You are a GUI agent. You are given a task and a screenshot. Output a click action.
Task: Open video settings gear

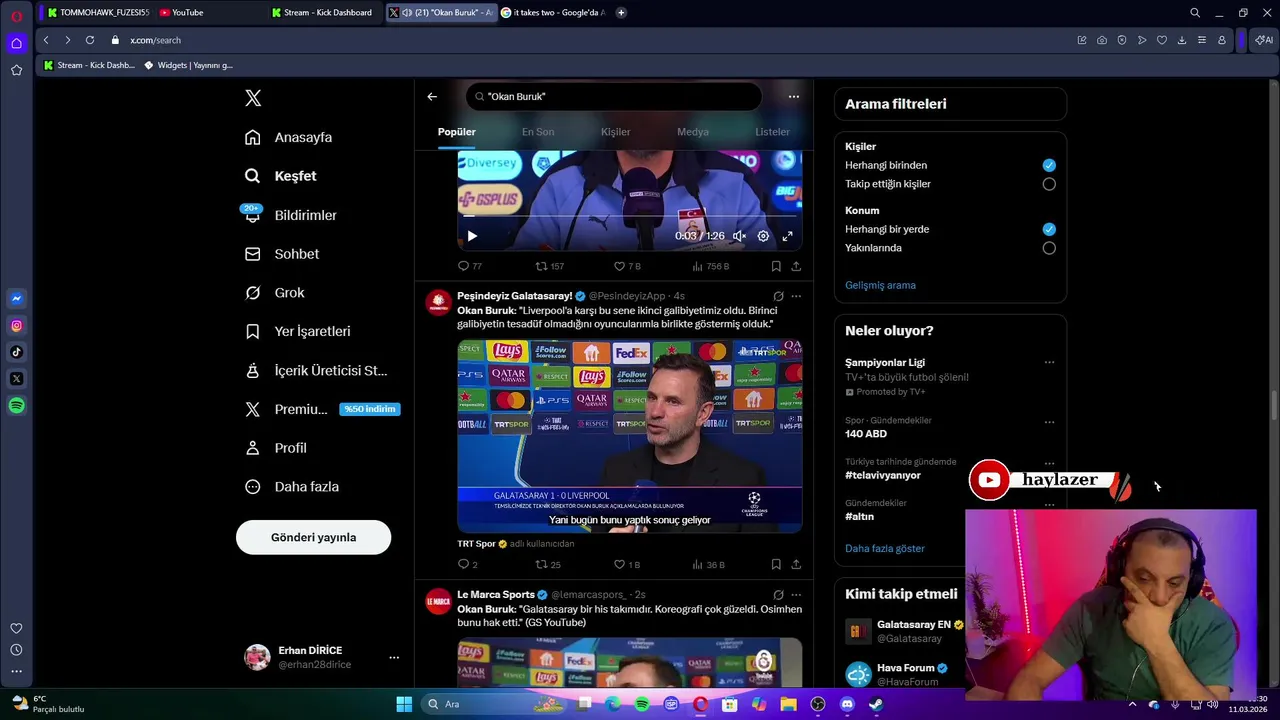763,236
